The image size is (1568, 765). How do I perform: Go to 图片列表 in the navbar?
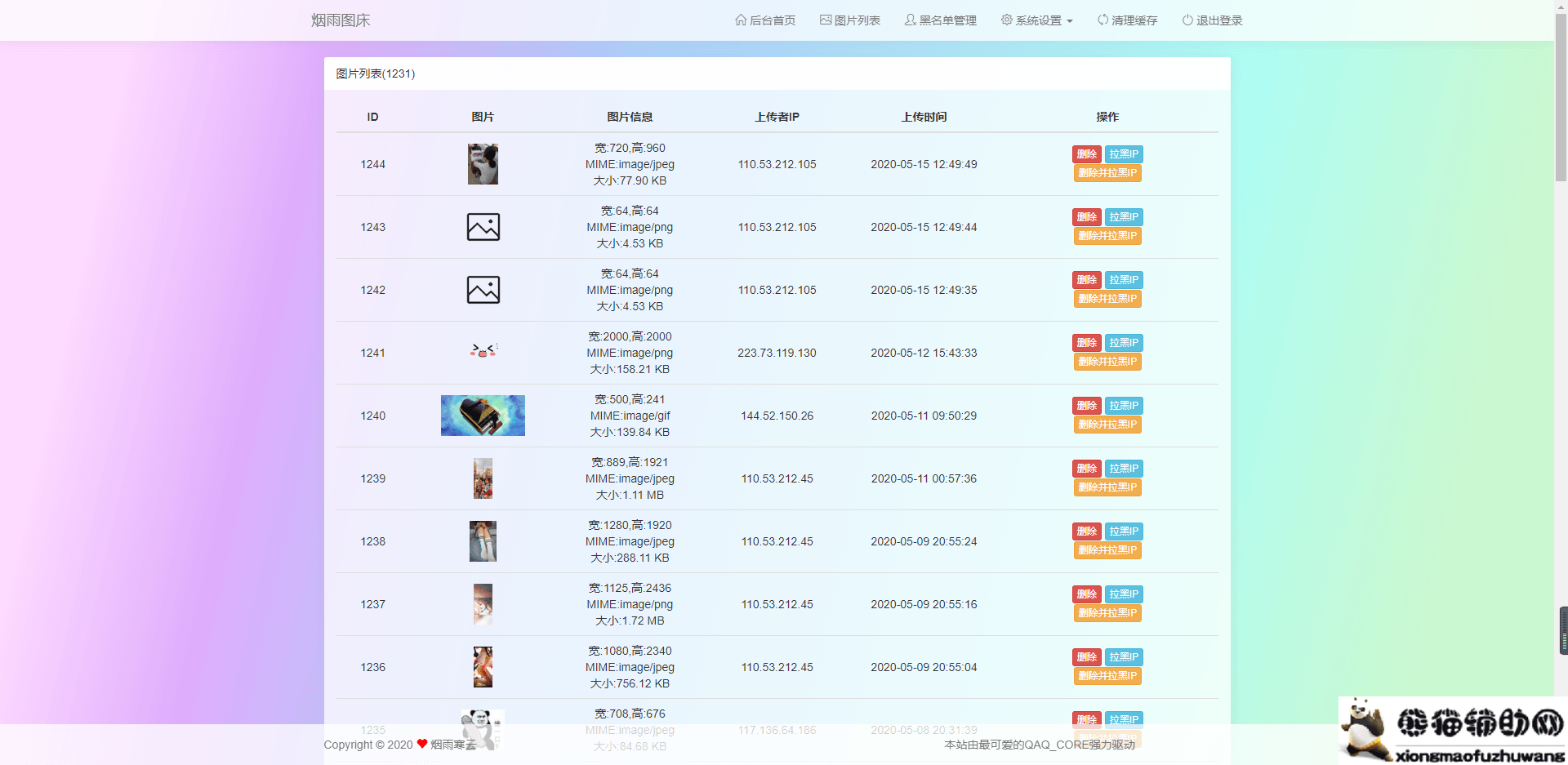(857, 20)
